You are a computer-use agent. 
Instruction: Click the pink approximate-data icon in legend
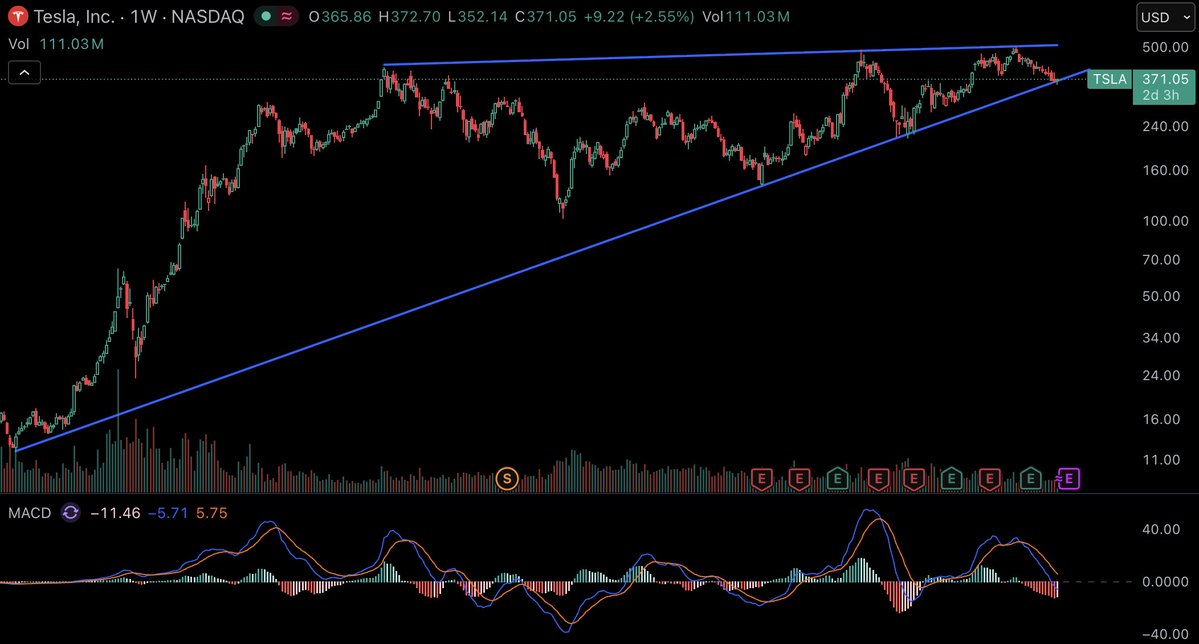point(287,16)
